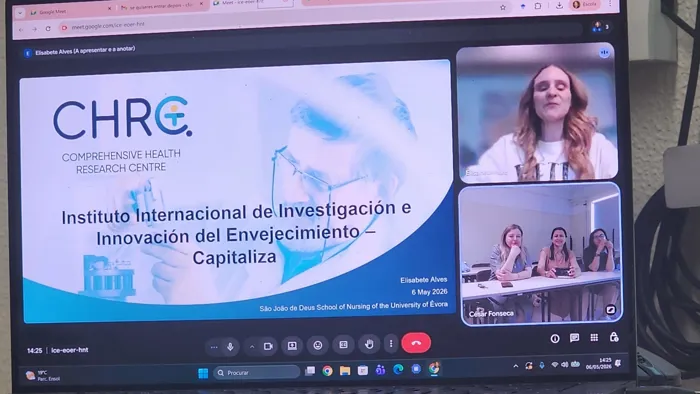Open the activities grid icon
This screenshot has width=700, height=394.
(x=594, y=337)
